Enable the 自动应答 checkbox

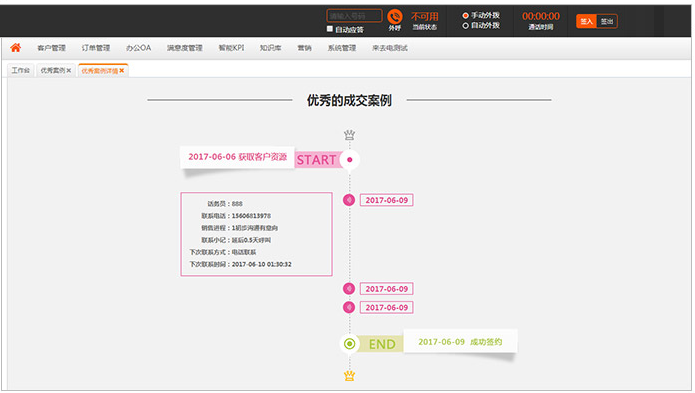329,29
